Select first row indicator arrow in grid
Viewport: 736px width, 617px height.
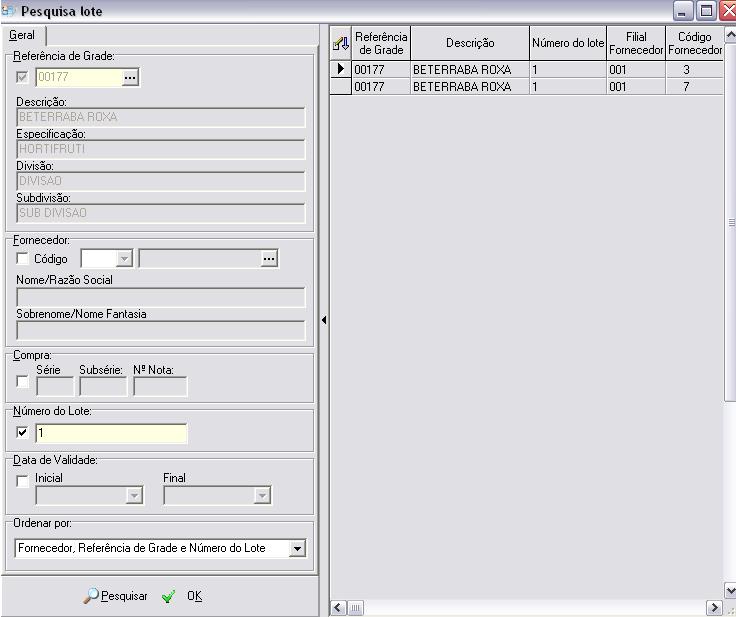[x=340, y=70]
